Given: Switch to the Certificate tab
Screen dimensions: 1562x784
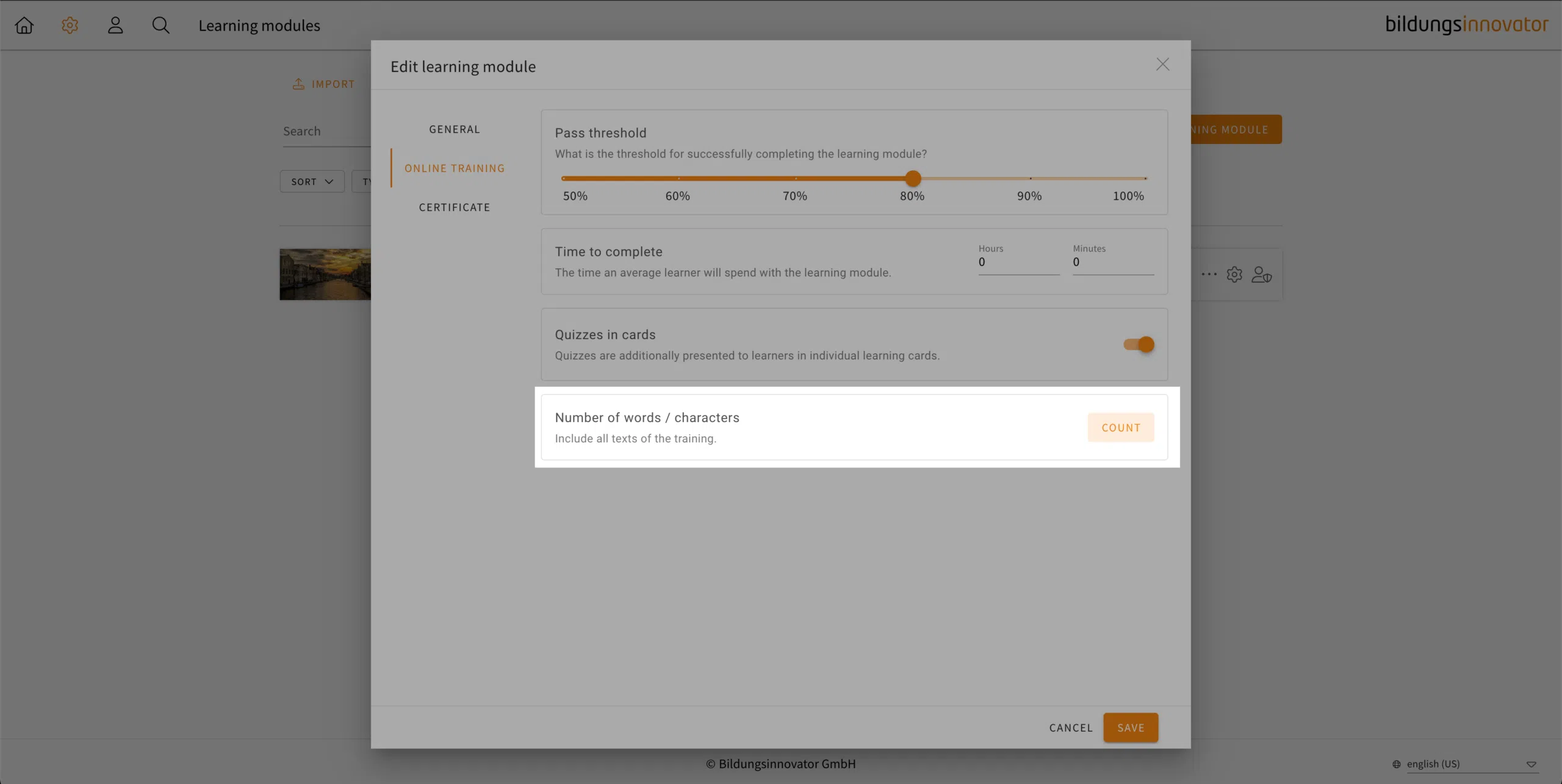Looking at the screenshot, I should point(455,207).
